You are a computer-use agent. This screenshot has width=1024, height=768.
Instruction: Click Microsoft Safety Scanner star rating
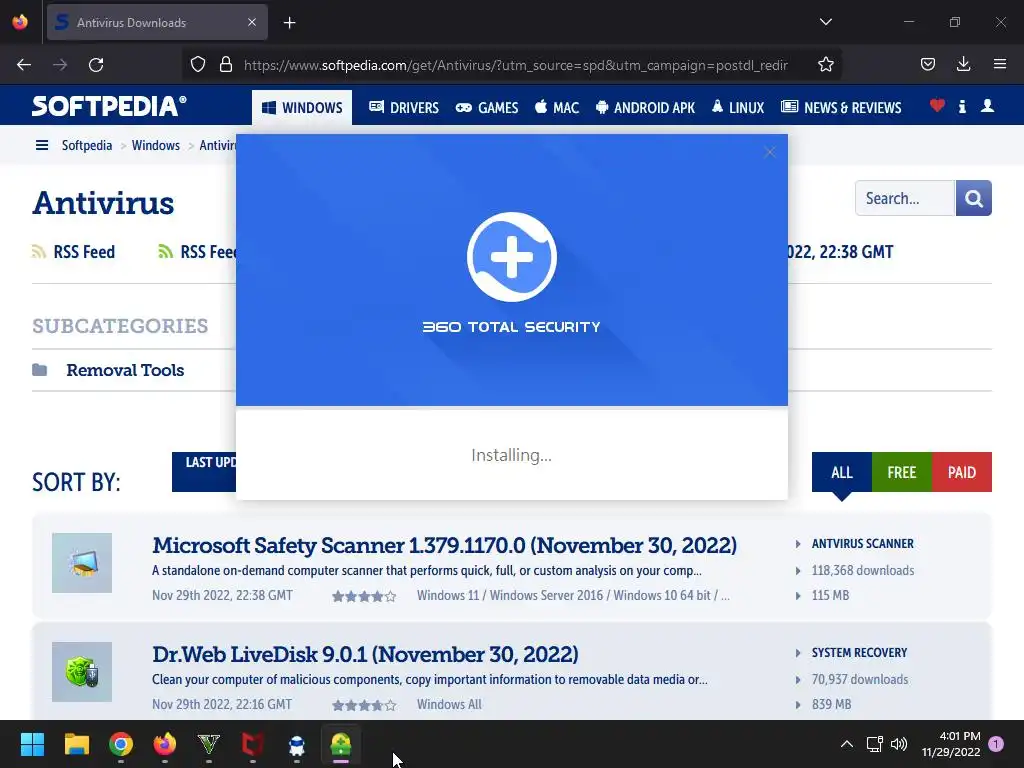point(364,596)
